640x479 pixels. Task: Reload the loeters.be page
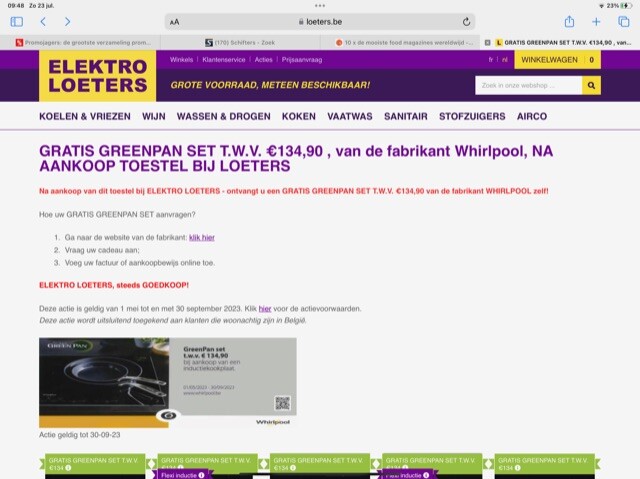coord(466,22)
